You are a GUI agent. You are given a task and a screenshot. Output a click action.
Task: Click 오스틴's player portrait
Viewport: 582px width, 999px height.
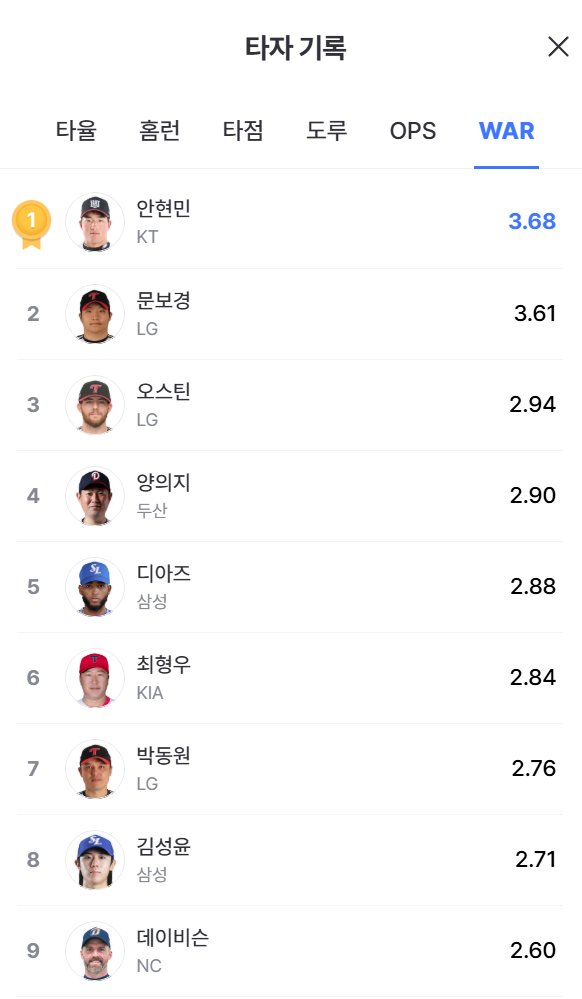click(x=94, y=404)
